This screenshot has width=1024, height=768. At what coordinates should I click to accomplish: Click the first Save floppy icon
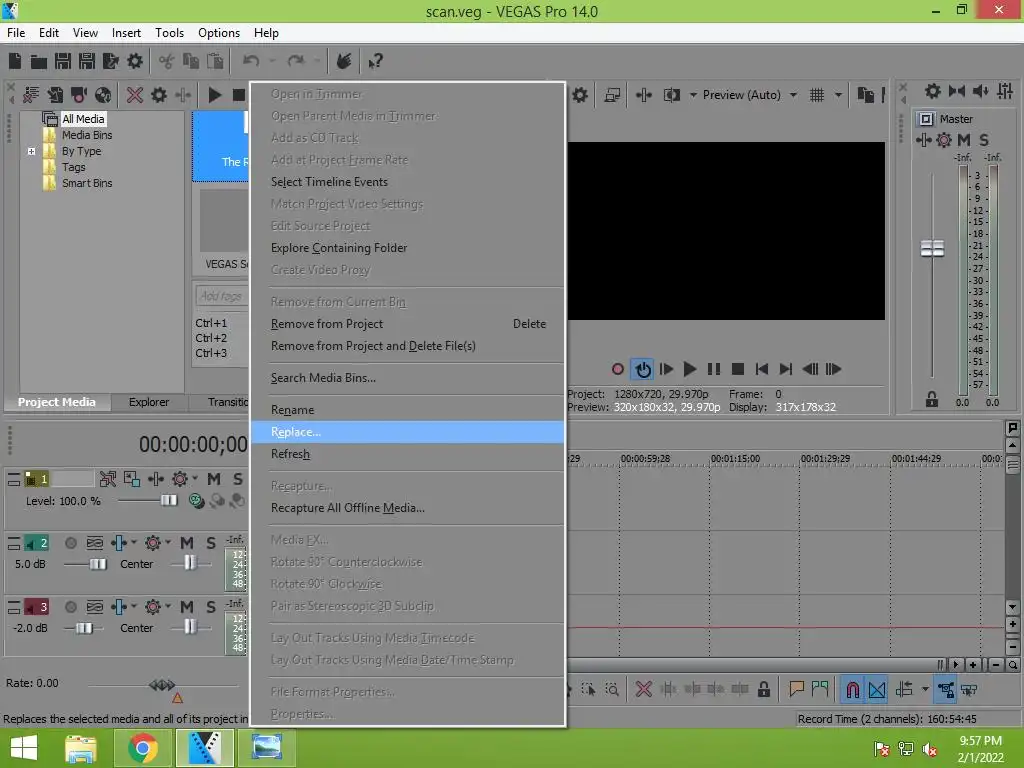click(63, 61)
